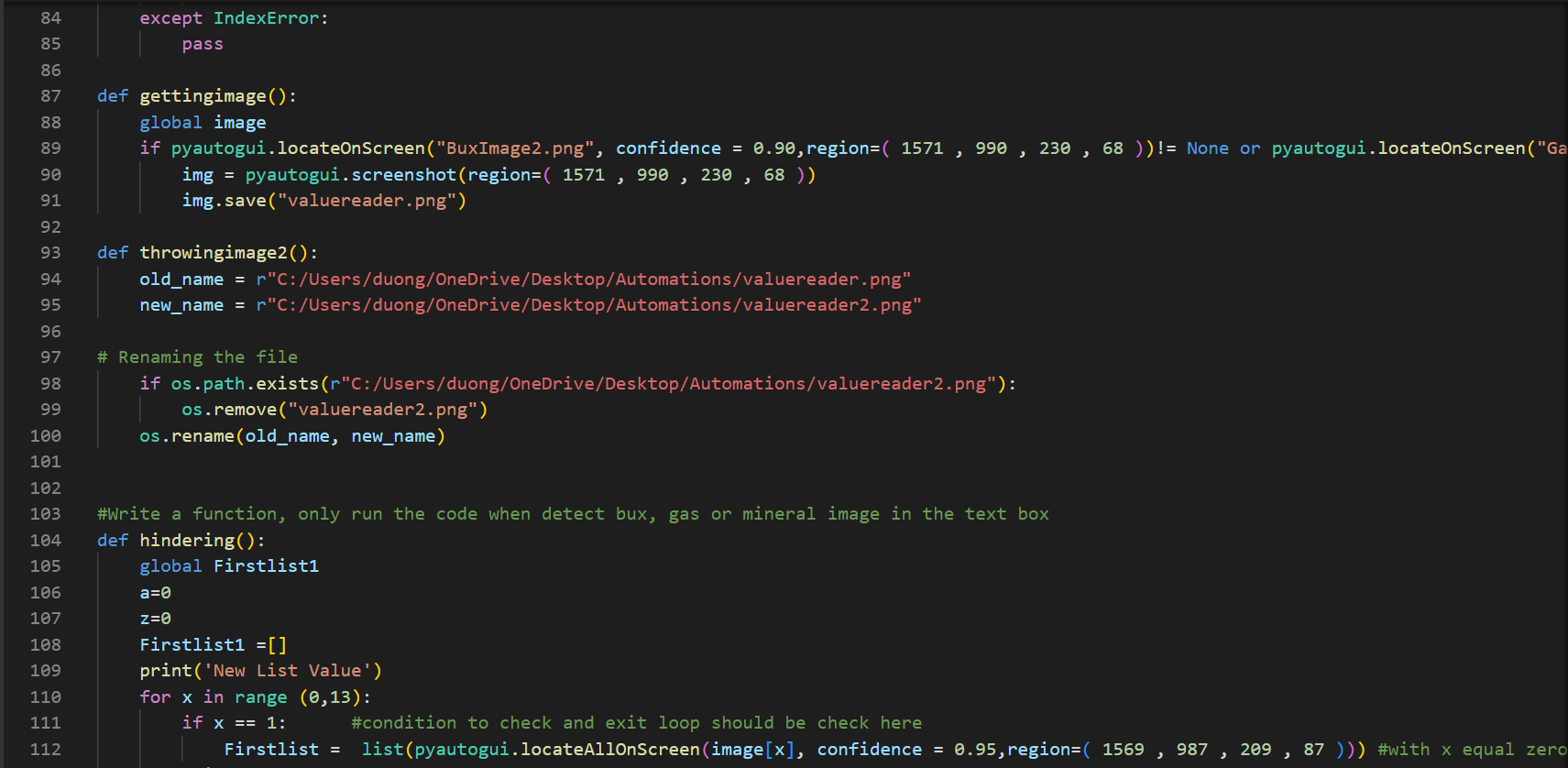
Task: Click the '# Renaming the file' comment
Action: (197, 357)
